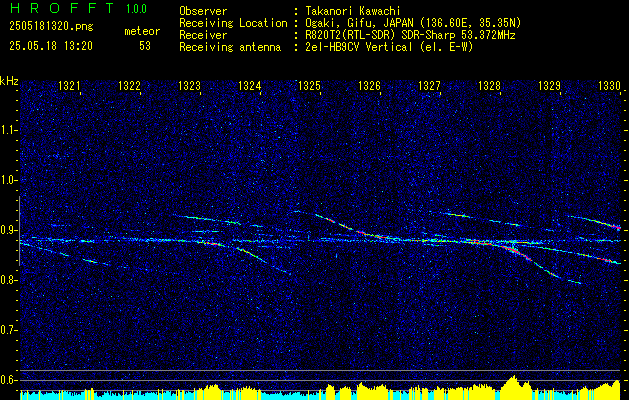Click the 0.8 kHz frequency label
629x400 pixels.
[7, 280]
